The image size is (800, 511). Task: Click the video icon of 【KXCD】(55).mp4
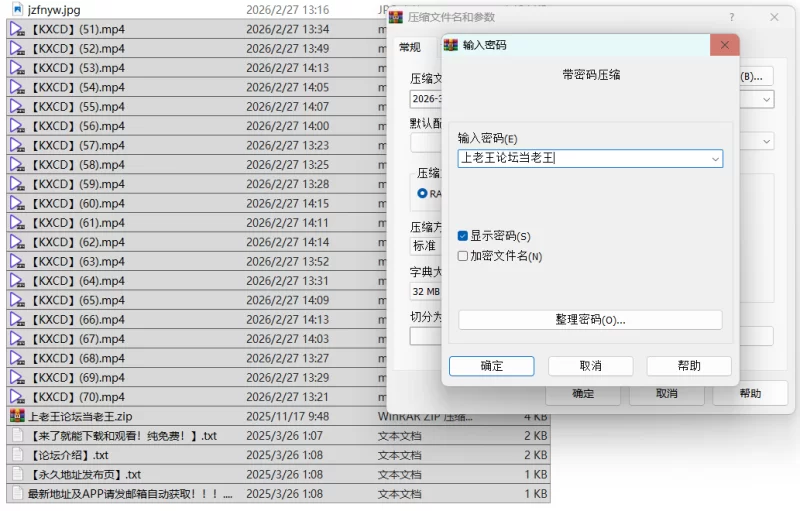coord(17,107)
